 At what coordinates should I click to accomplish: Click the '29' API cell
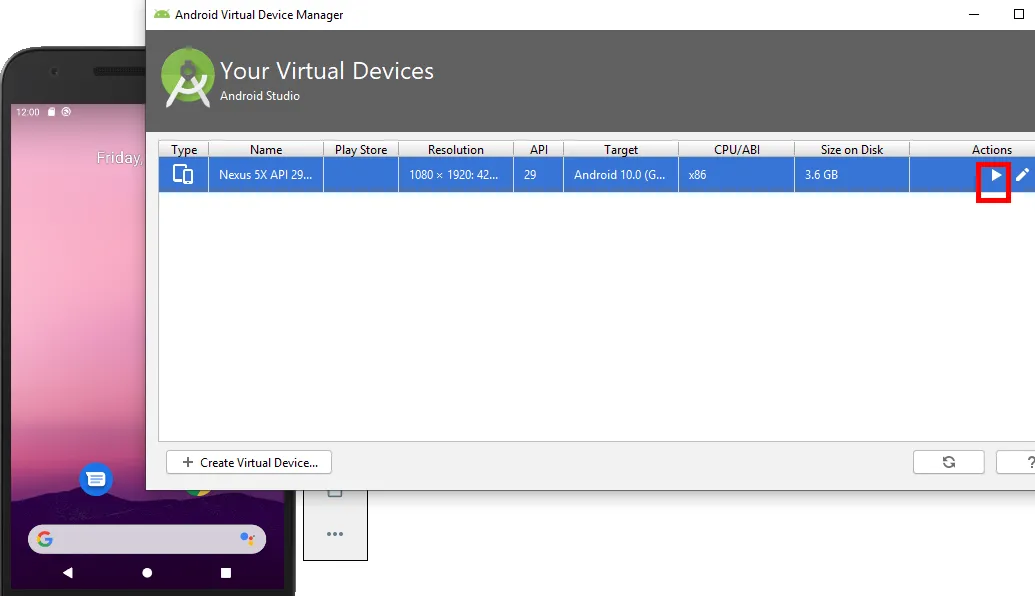pyautogui.click(x=539, y=175)
